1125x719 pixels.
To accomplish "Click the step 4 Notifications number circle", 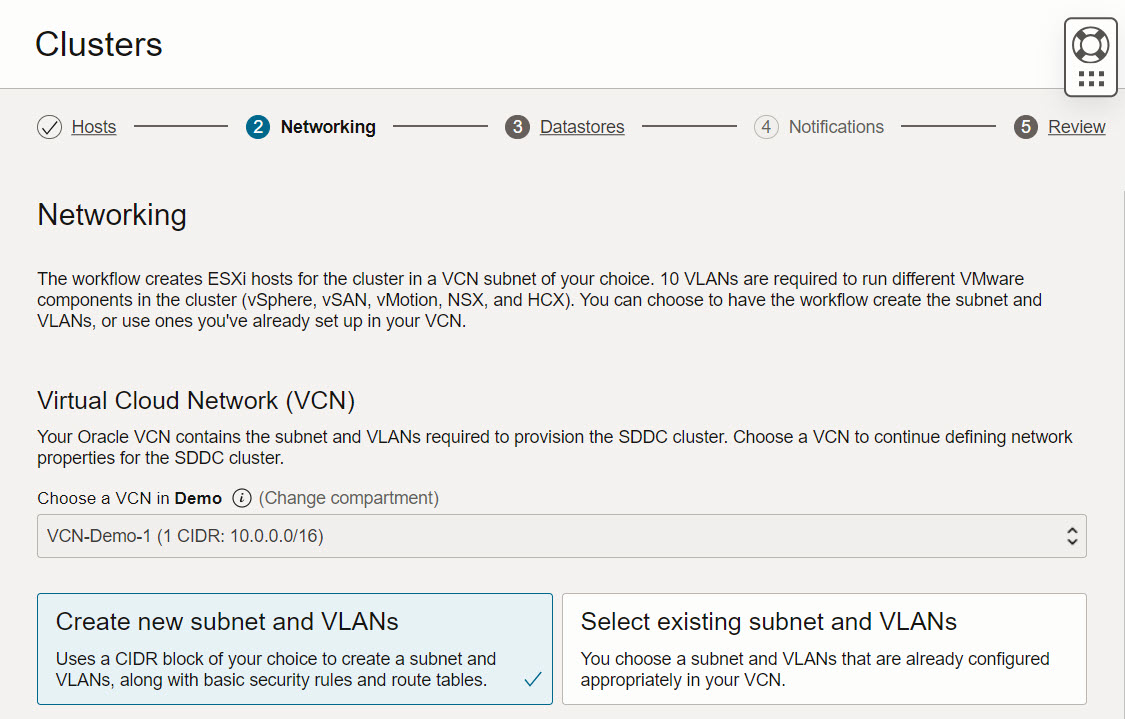I will [x=766, y=127].
